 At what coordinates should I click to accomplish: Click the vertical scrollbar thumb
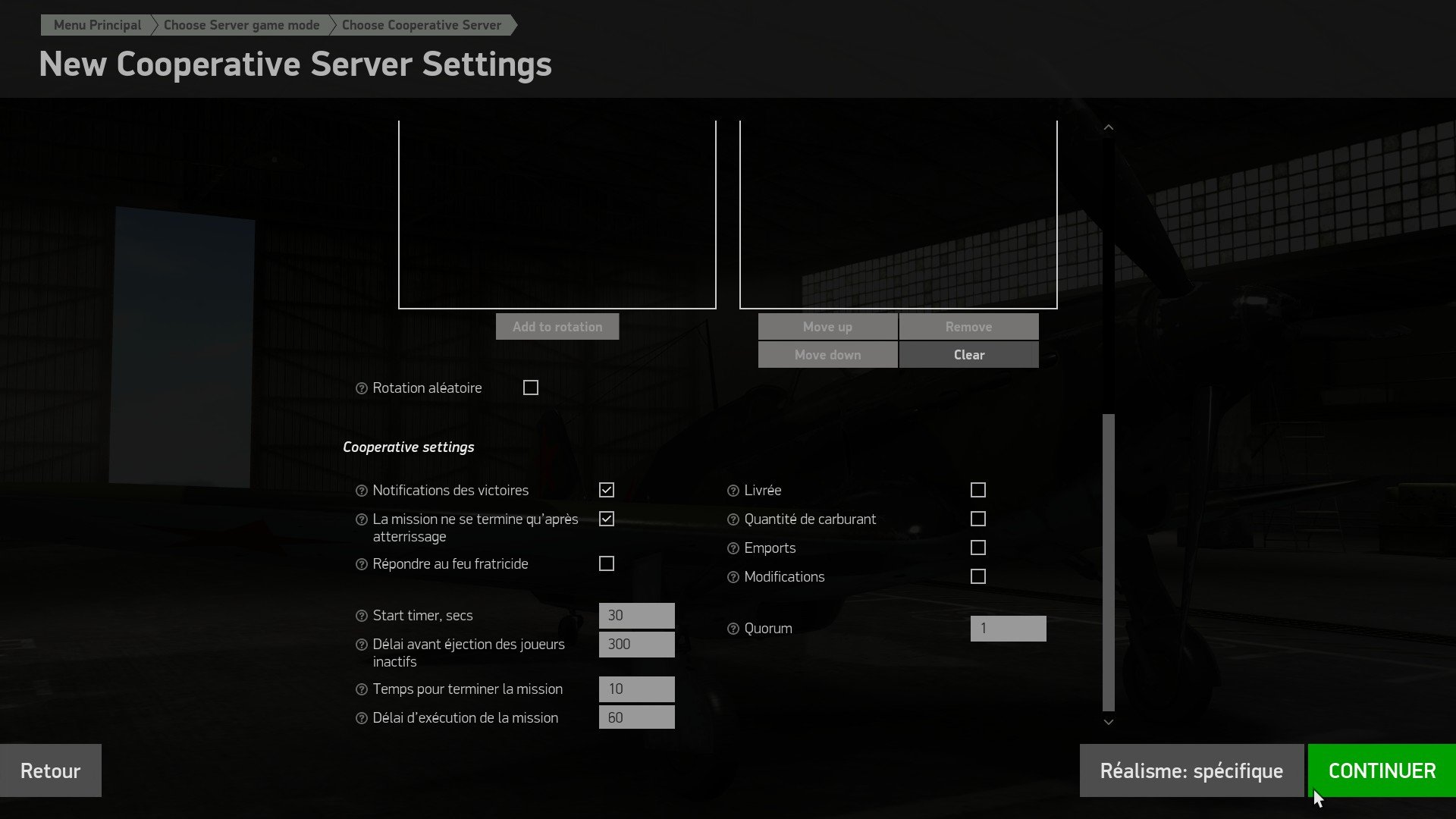tap(1109, 562)
